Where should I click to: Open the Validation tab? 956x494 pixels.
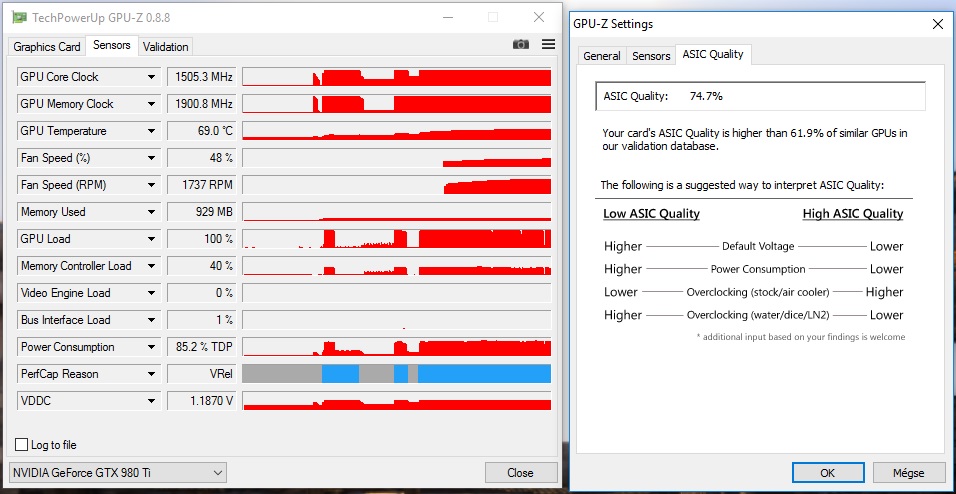(165, 47)
